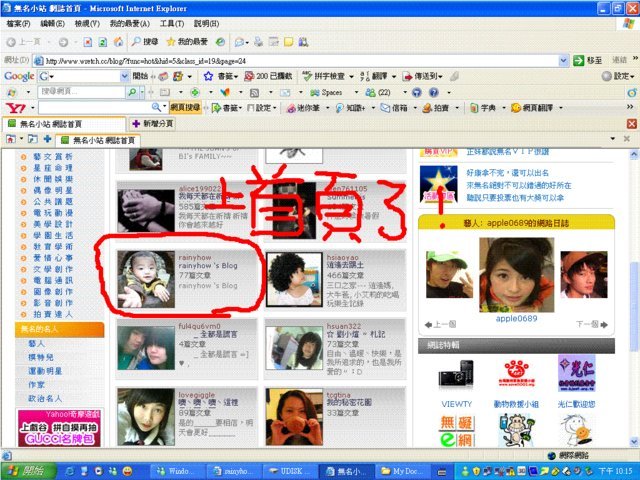Click the address bar URL field
This screenshot has width=640, height=480.
[x=301, y=61]
